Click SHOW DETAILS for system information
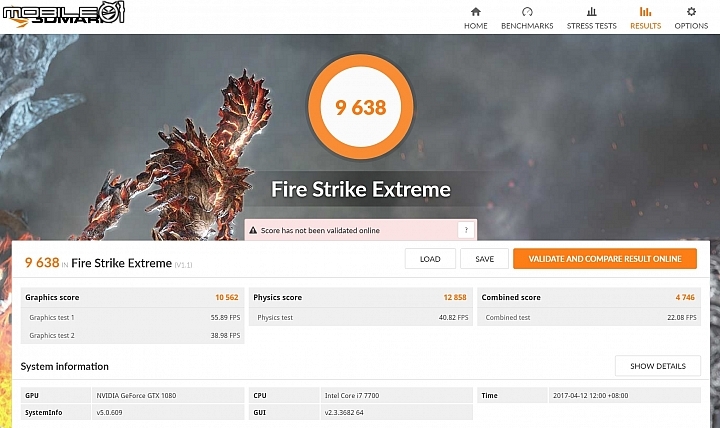The width and height of the screenshot is (720, 428). (658, 366)
